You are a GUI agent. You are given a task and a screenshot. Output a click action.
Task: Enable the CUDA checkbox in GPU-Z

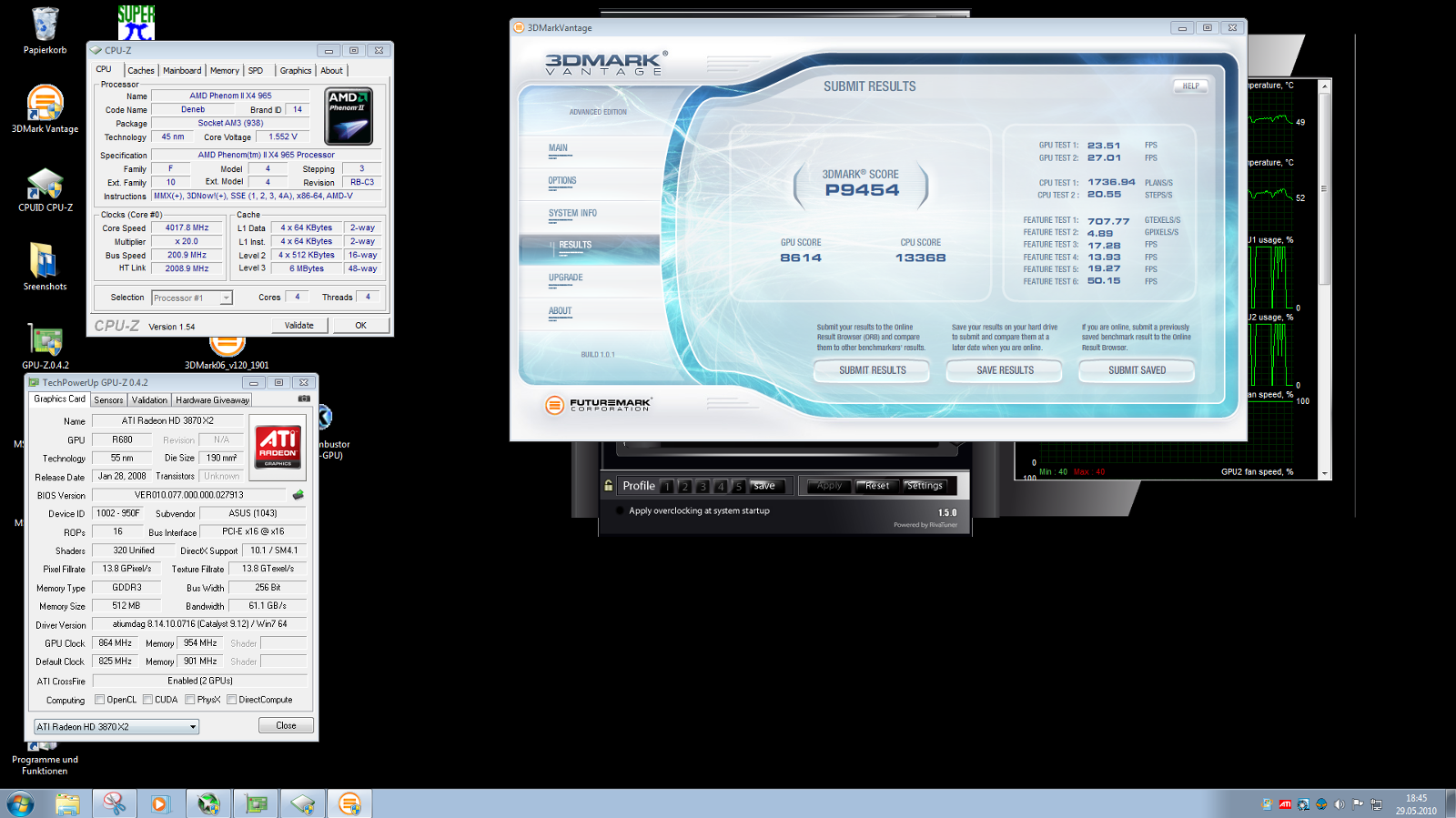[x=147, y=700]
